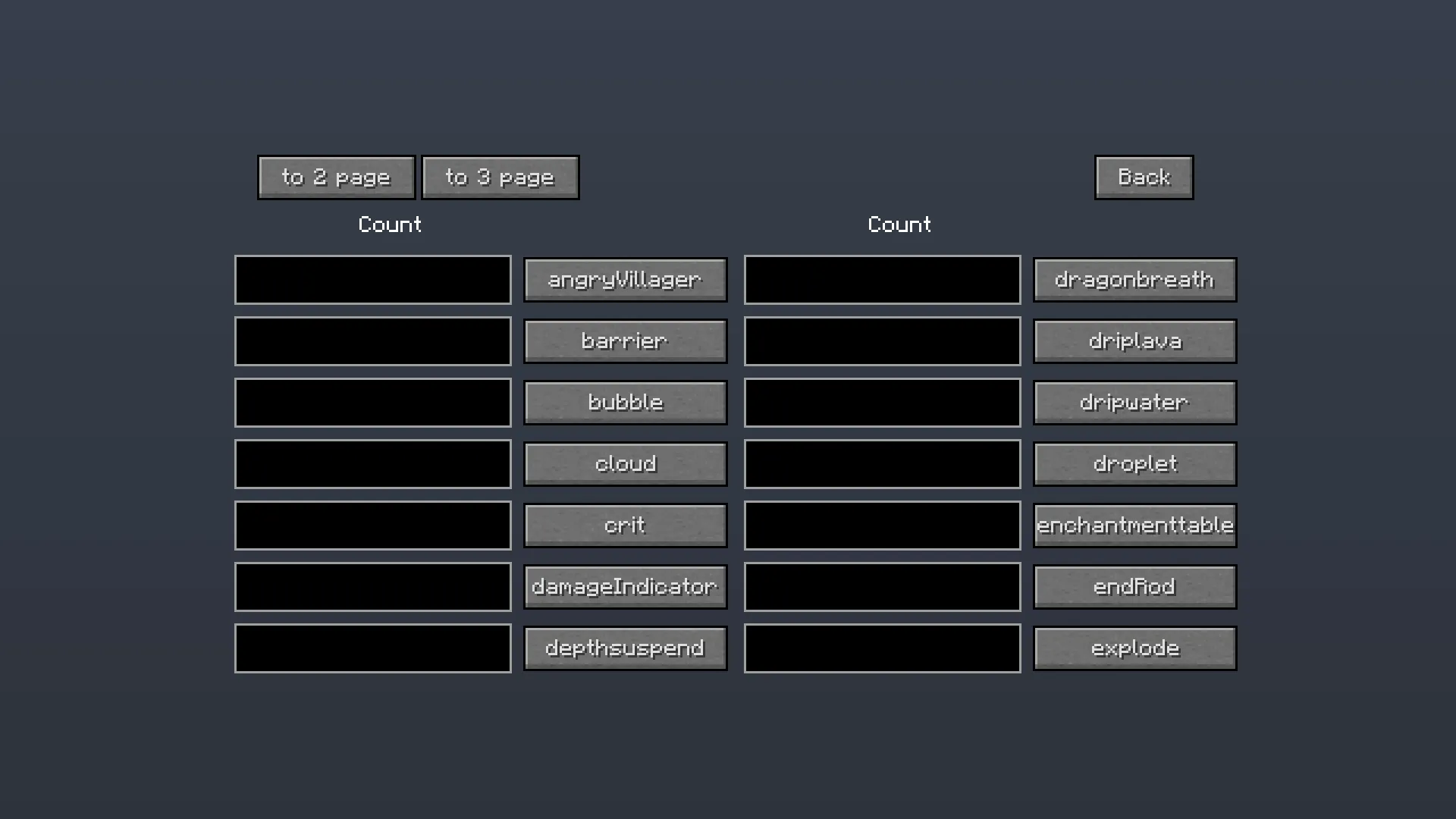Select the endRod particle button
1456x819 pixels.
point(1134,586)
